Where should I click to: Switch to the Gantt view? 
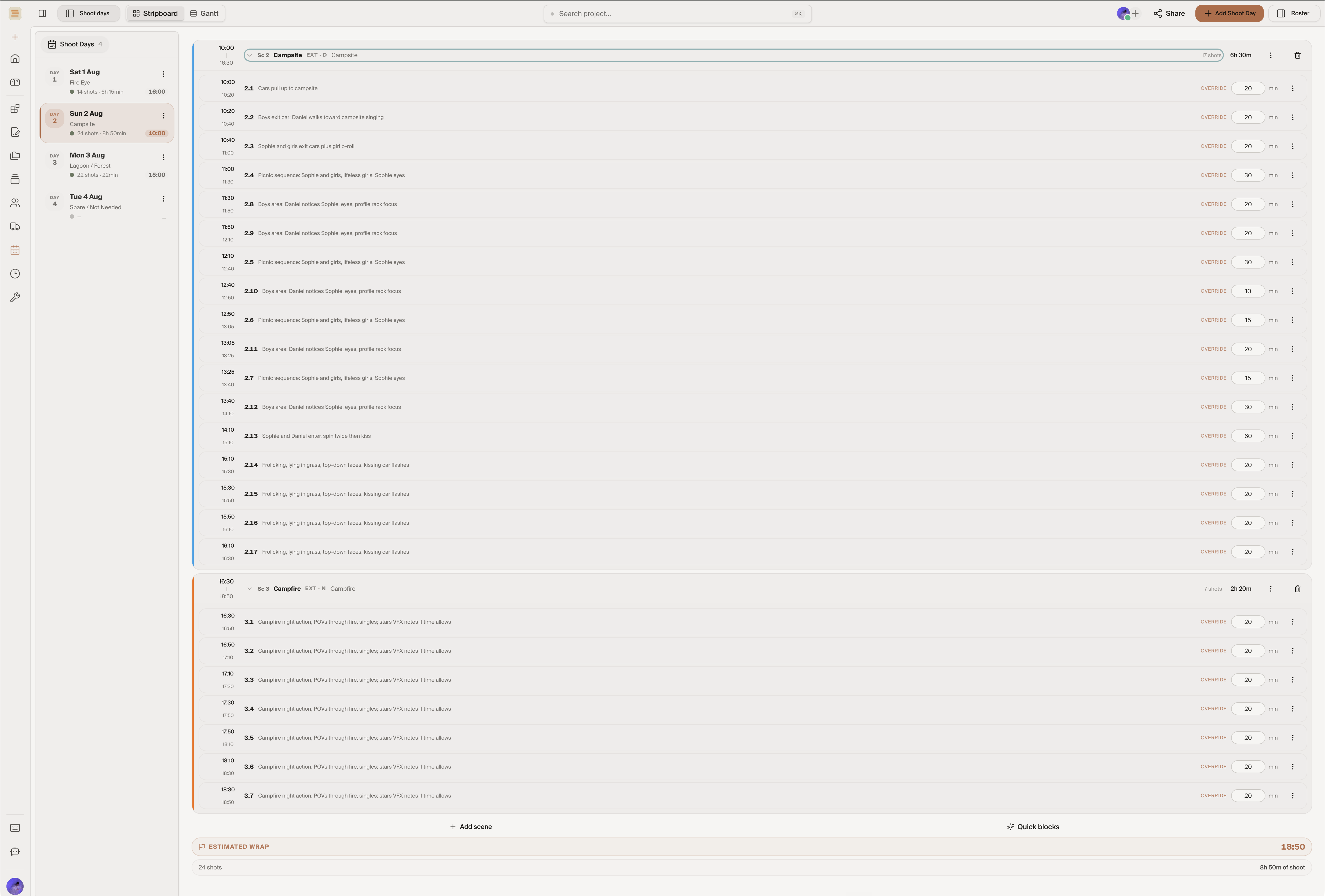pos(204,13)
